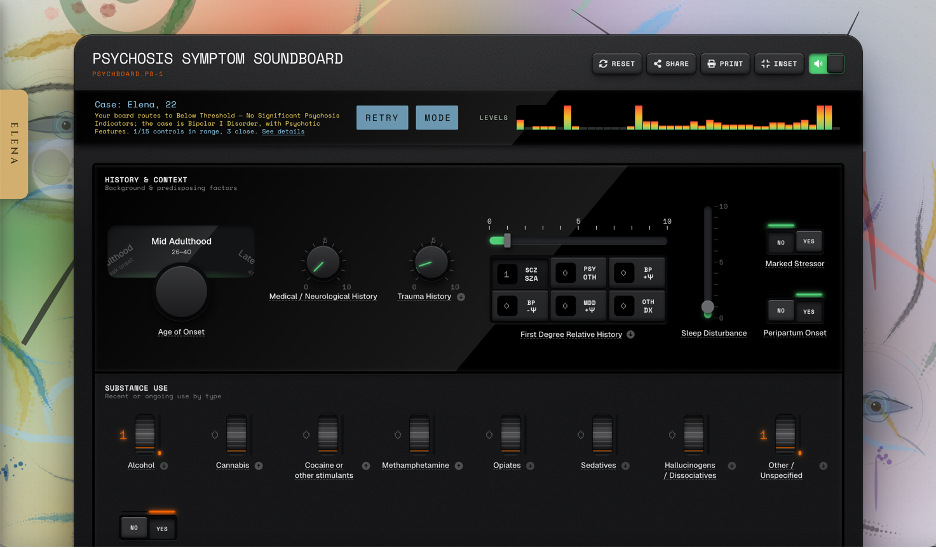
Task: Click the MODE button
Action: (x=437, y=118)
